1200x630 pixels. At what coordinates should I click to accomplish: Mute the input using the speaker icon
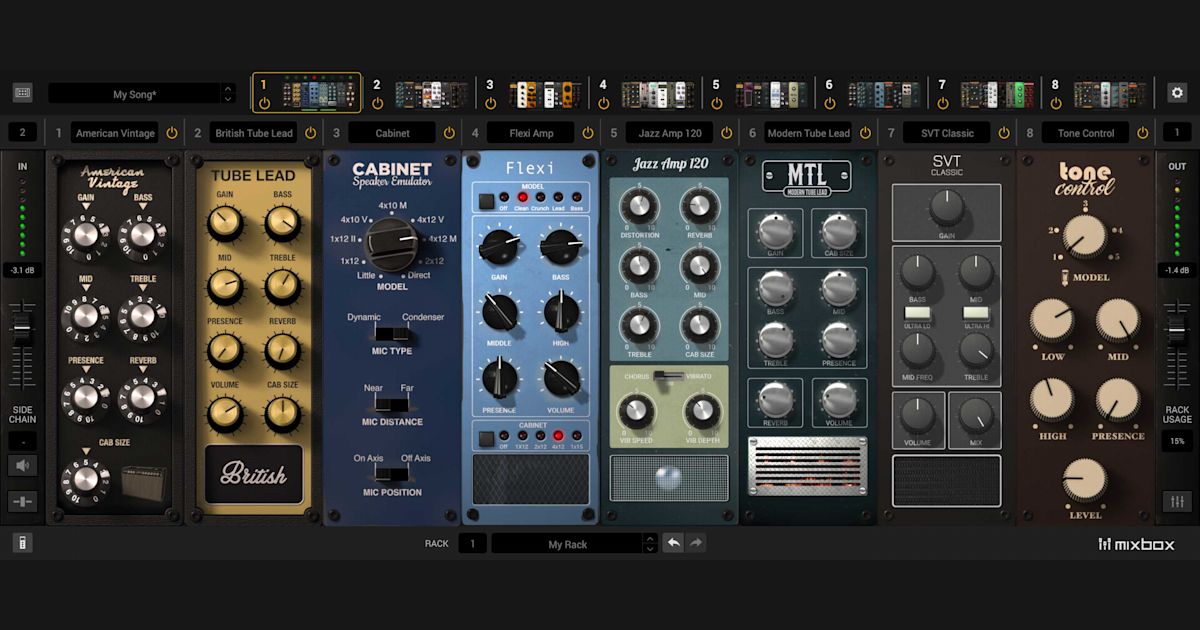[22, 463]
